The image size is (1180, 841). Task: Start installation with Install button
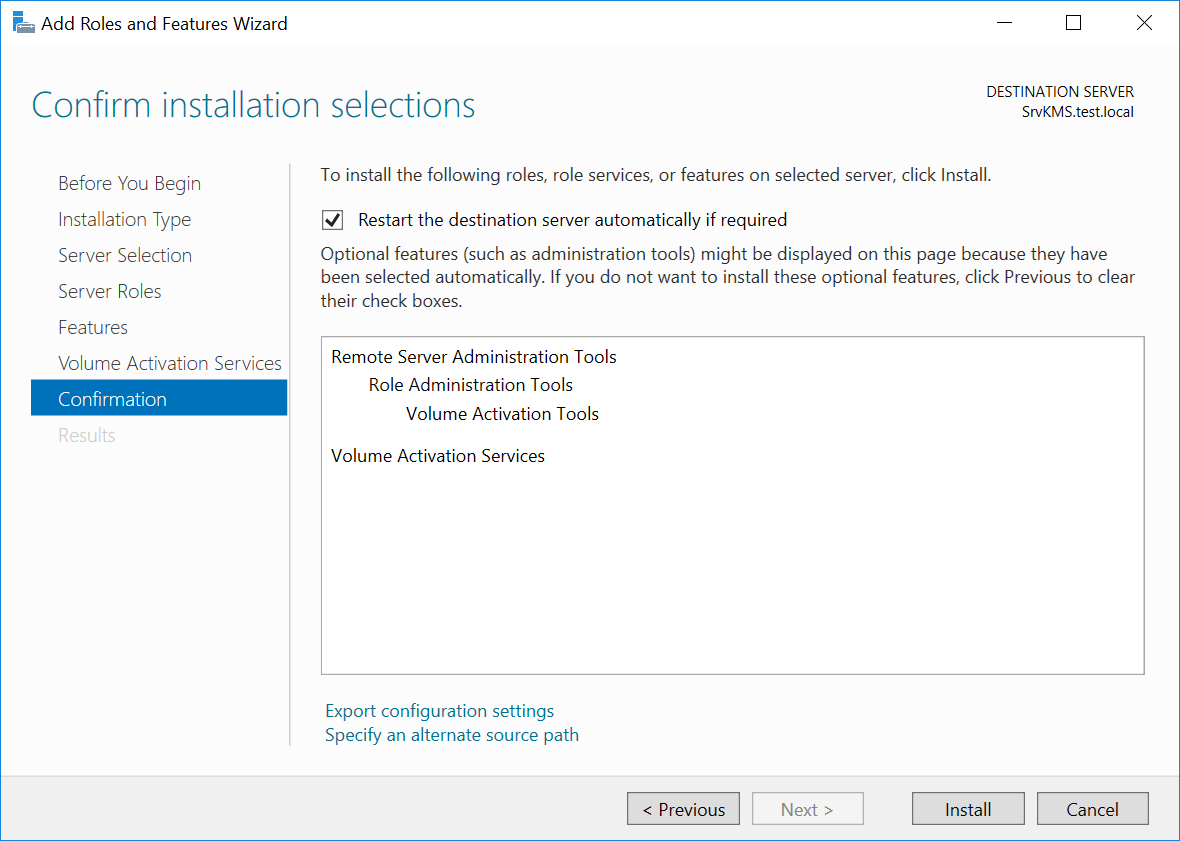coord(968,809)
